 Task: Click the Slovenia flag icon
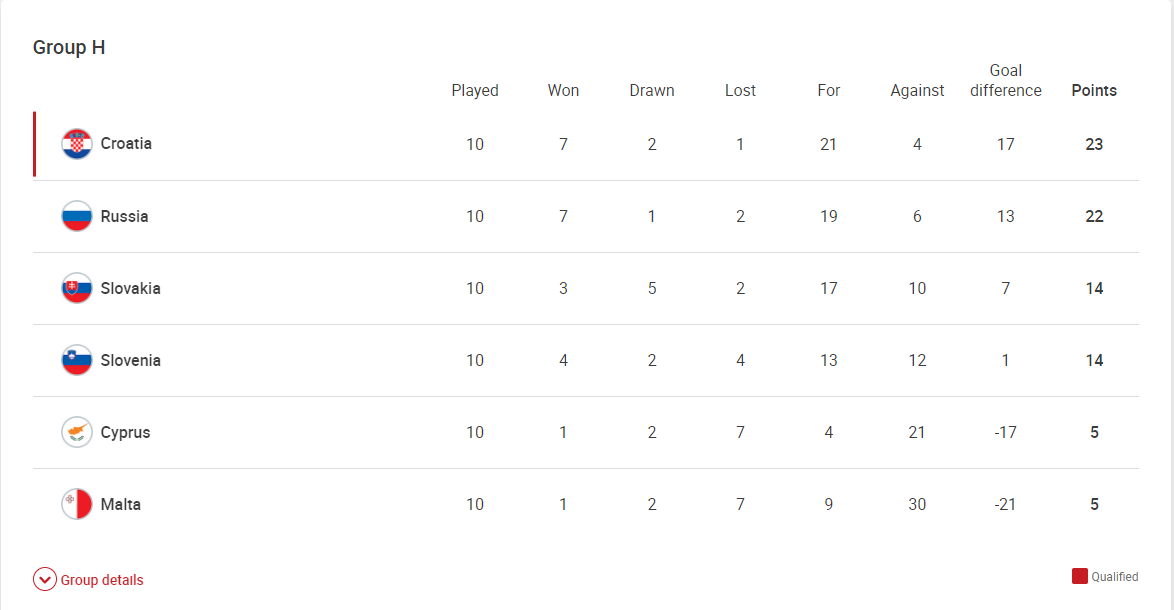[76, 360]
